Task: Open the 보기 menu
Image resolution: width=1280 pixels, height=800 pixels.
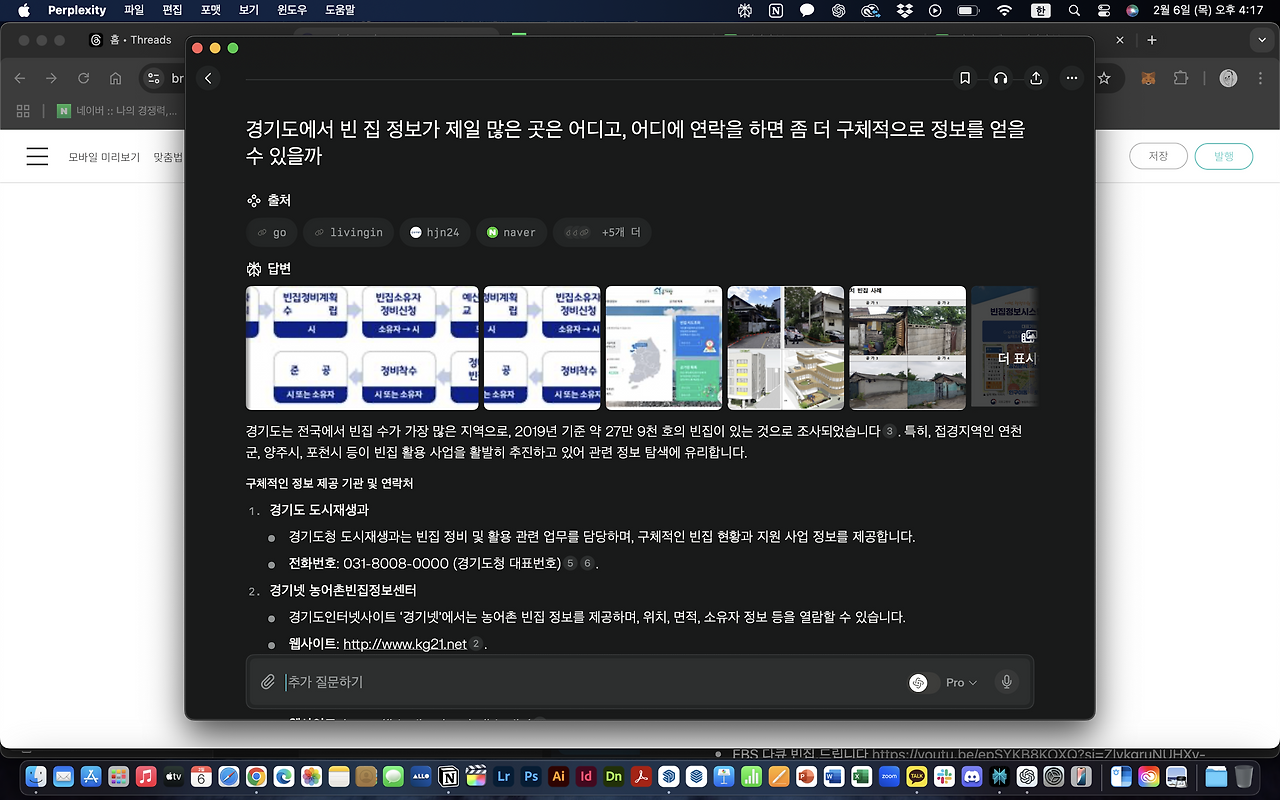Action: [248, 10]
